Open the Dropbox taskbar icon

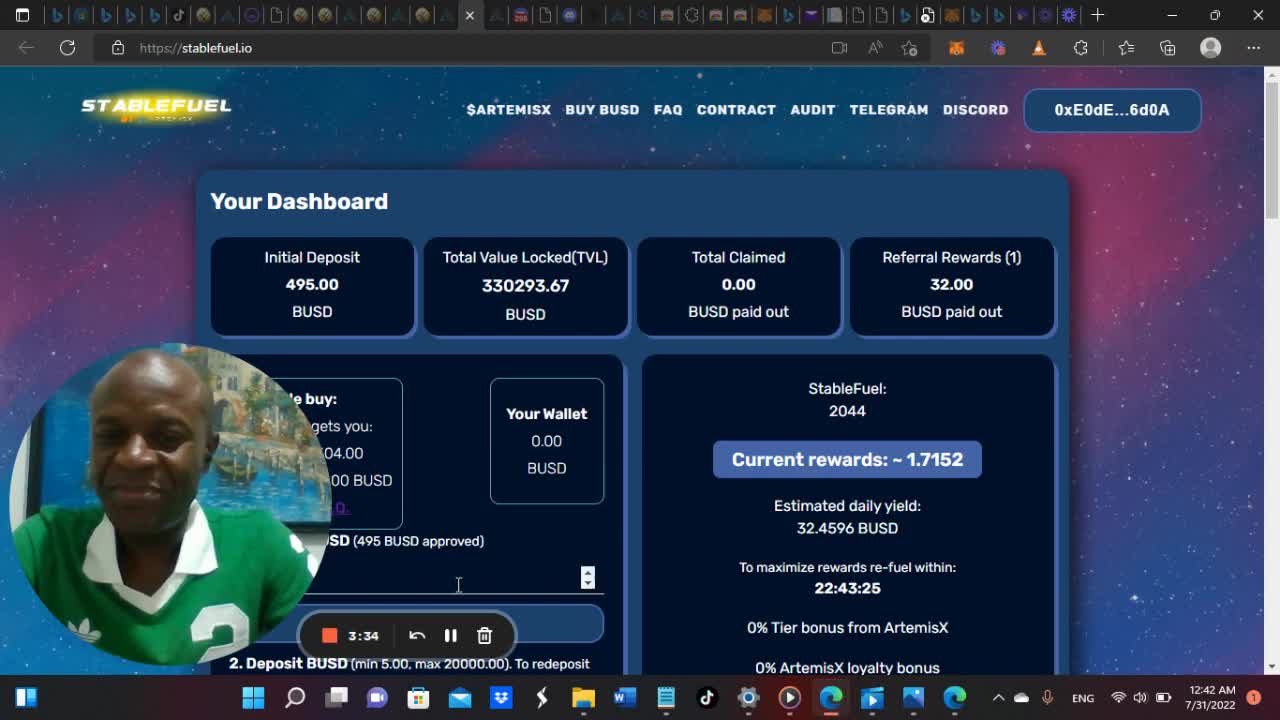pyautogui.click(x=501, y=697)
